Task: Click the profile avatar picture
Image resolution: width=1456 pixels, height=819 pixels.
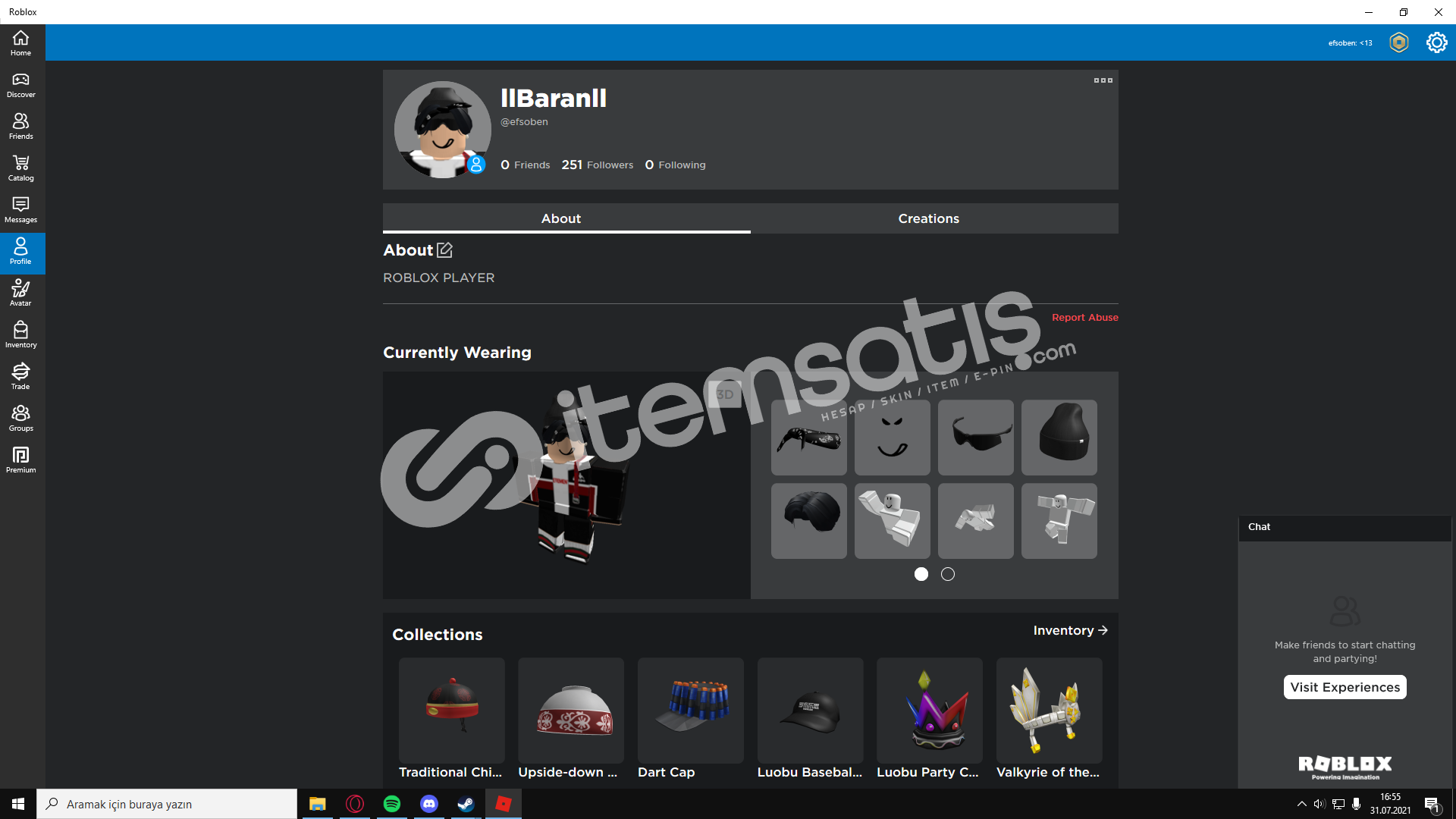Action: click(x=443, y=130)
